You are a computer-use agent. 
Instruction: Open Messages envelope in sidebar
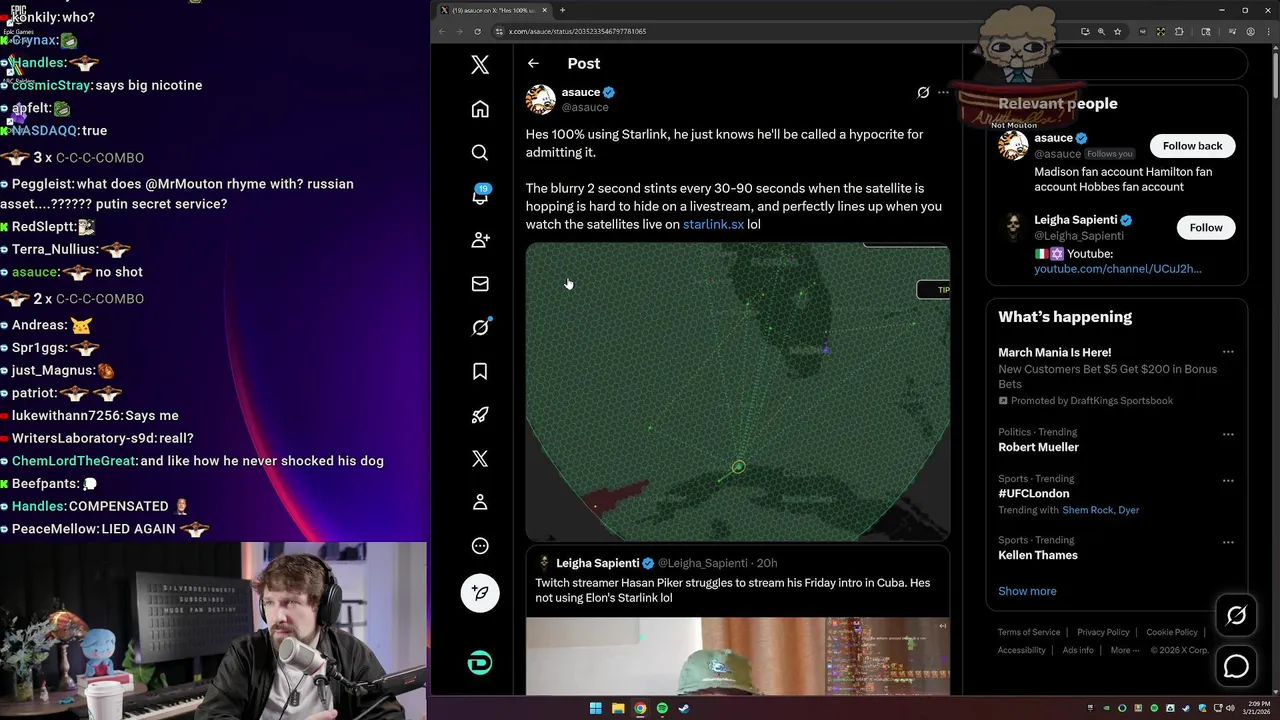coord(480,284)
